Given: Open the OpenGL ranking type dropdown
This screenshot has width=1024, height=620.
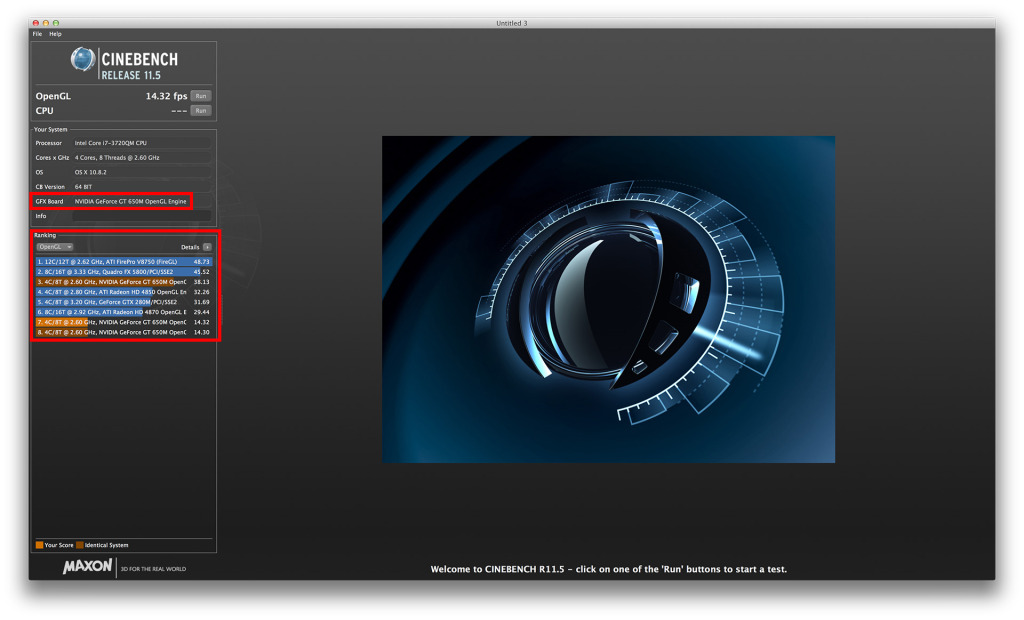Looking at the screenshot, I should [x=55, y=247].
